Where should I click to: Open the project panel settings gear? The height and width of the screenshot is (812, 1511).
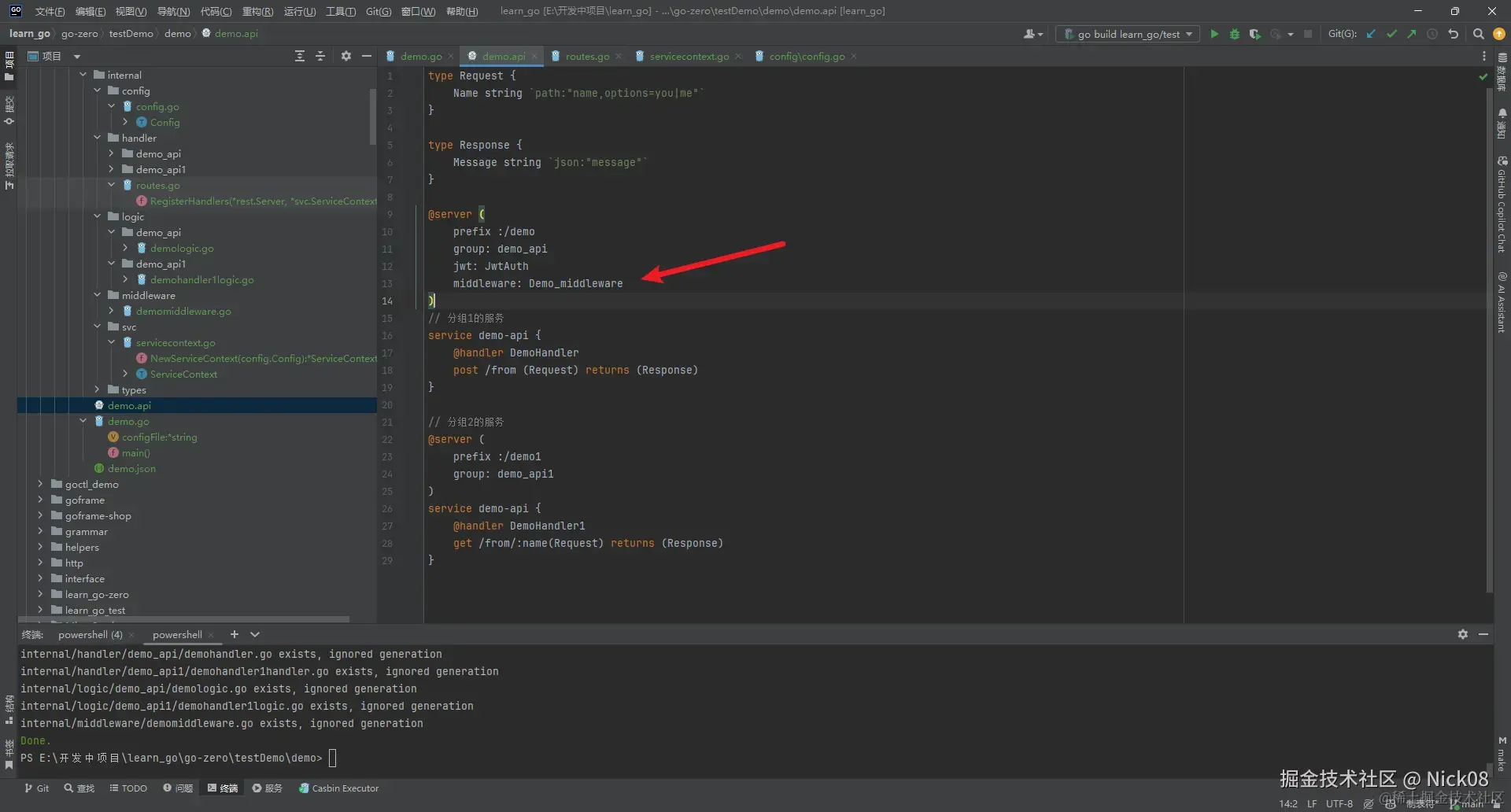click(x=346, y=56)
